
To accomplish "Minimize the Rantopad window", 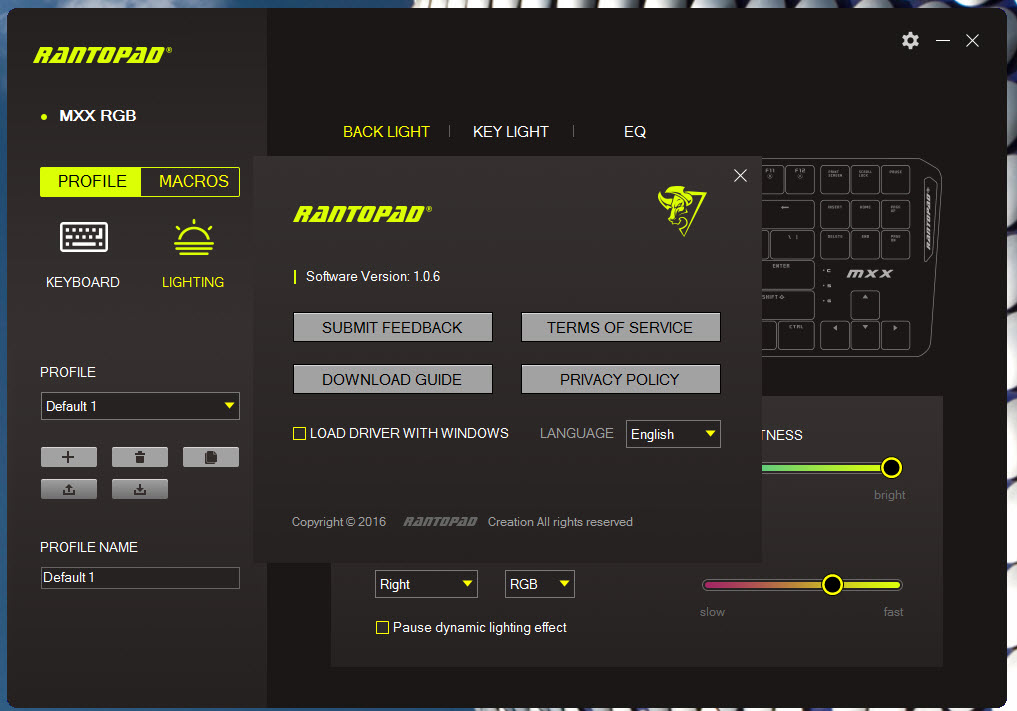I will (x=942, y=41).
